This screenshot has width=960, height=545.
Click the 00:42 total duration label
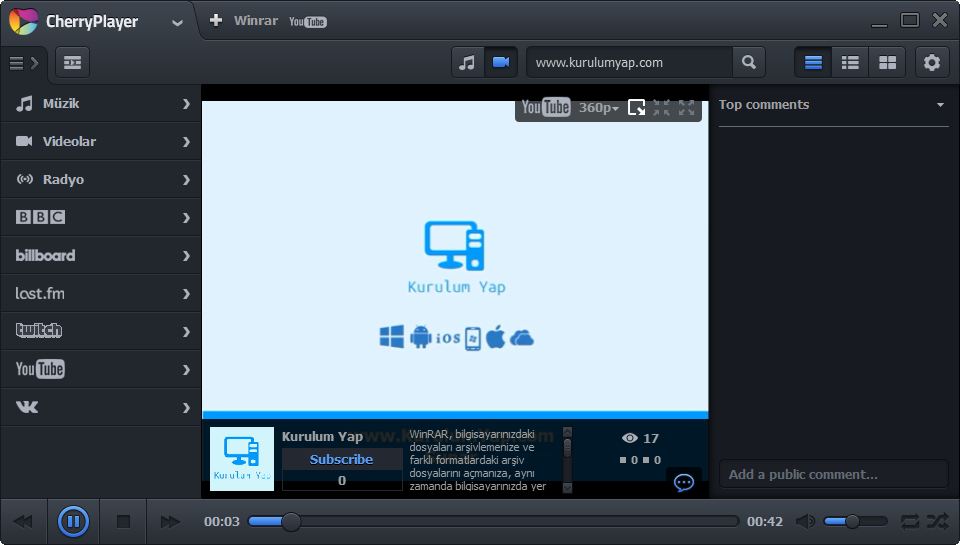pos(765,522)
